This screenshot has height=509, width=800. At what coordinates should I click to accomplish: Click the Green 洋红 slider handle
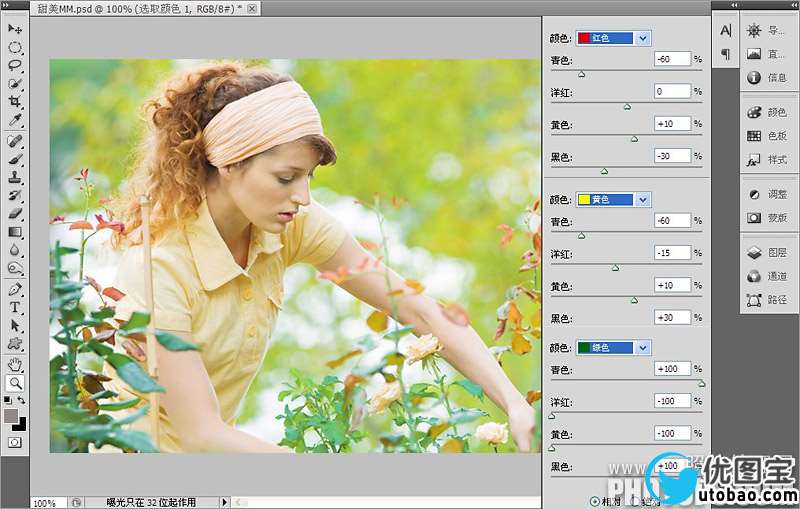552,416
